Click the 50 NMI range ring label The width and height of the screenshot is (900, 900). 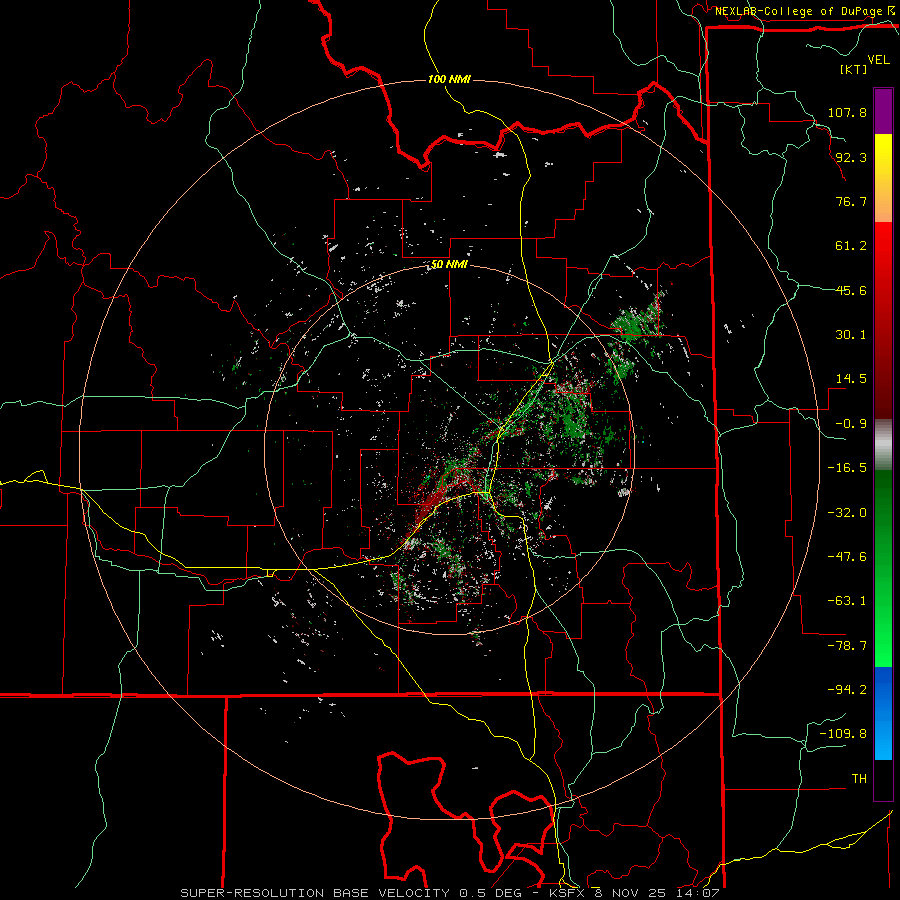[x=449, y=265]
